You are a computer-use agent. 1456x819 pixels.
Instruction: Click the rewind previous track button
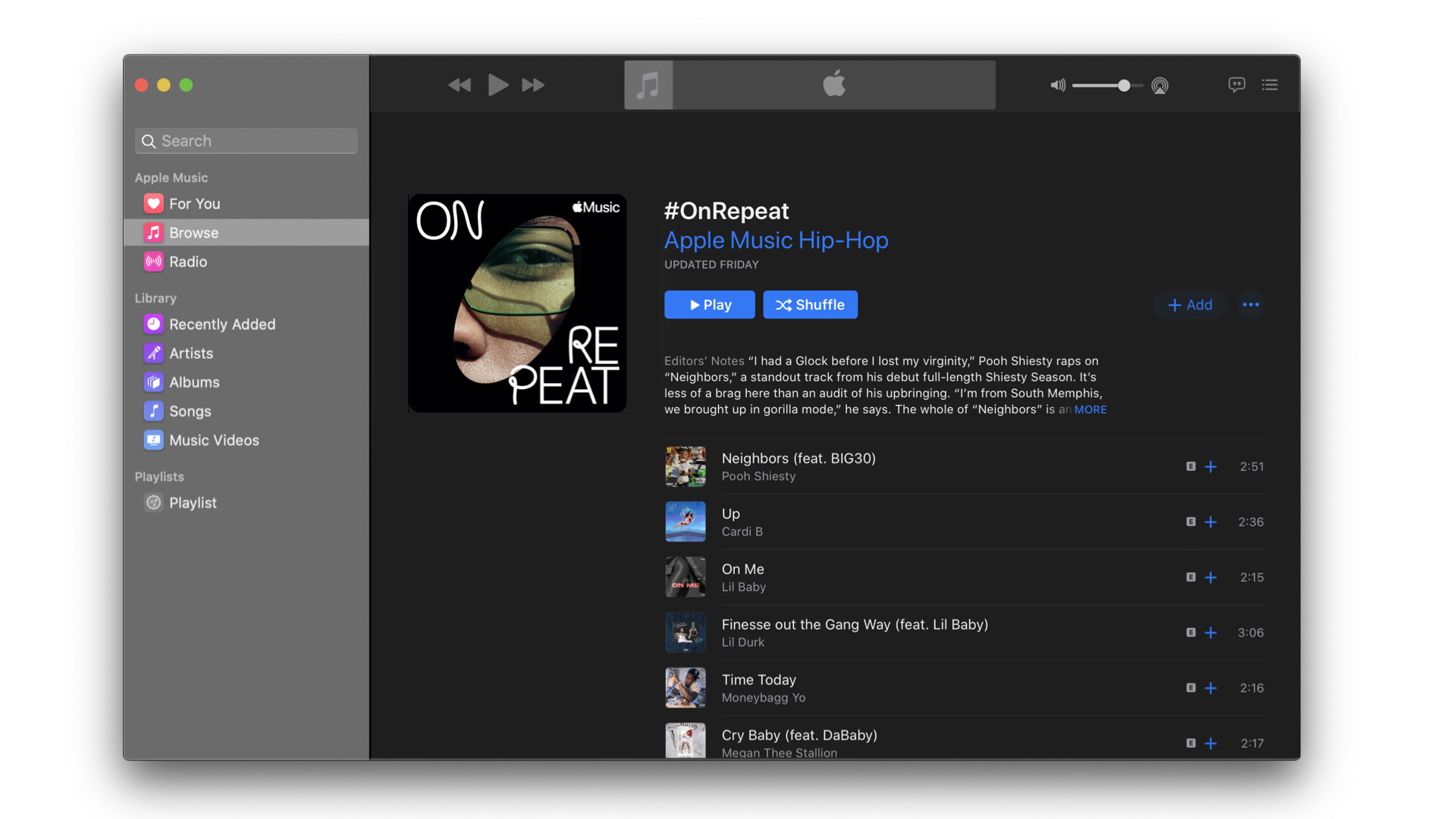click(x=459, y=85)
